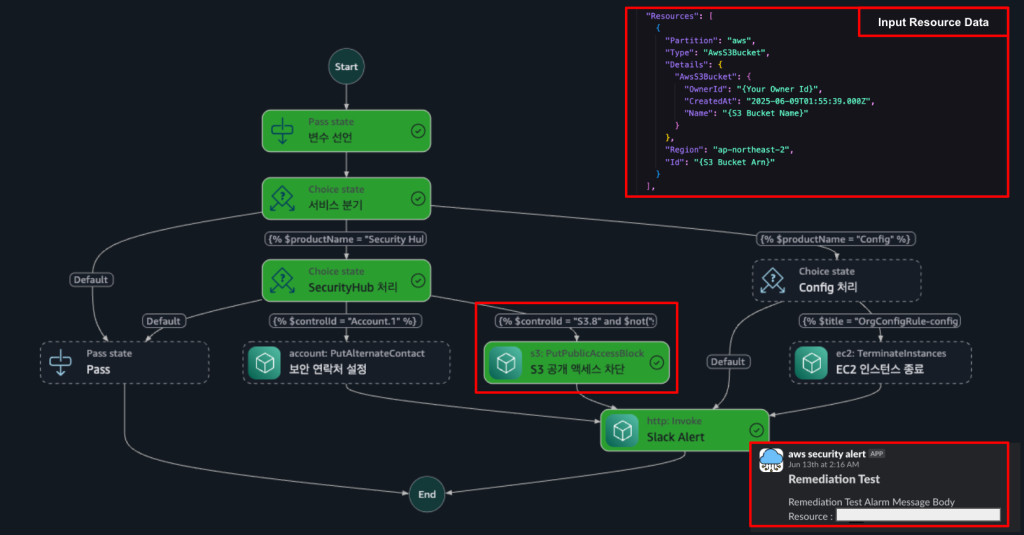Click the Jun 13th at 2:16 AM timestamp

coord(824,464)
